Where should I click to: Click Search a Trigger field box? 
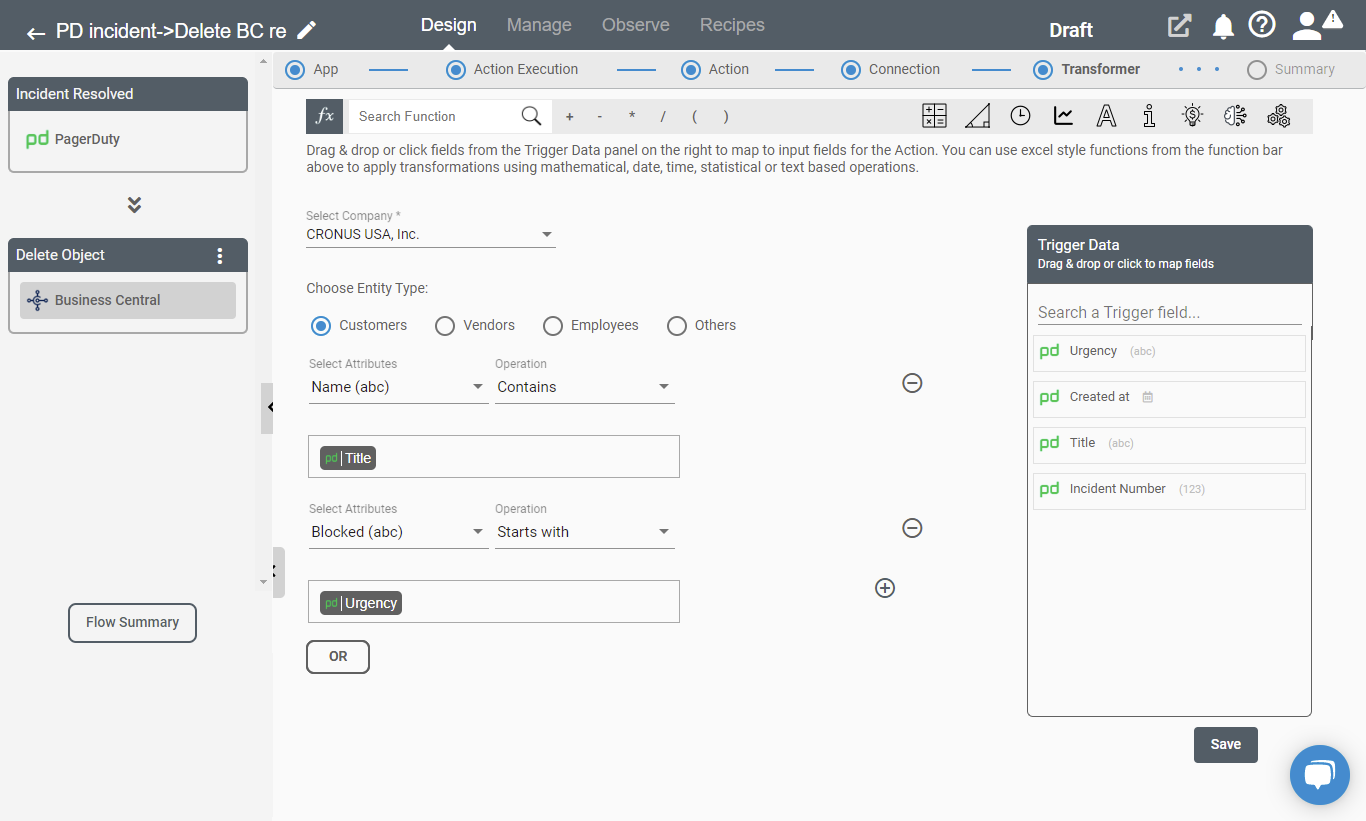pos(1169,312)
